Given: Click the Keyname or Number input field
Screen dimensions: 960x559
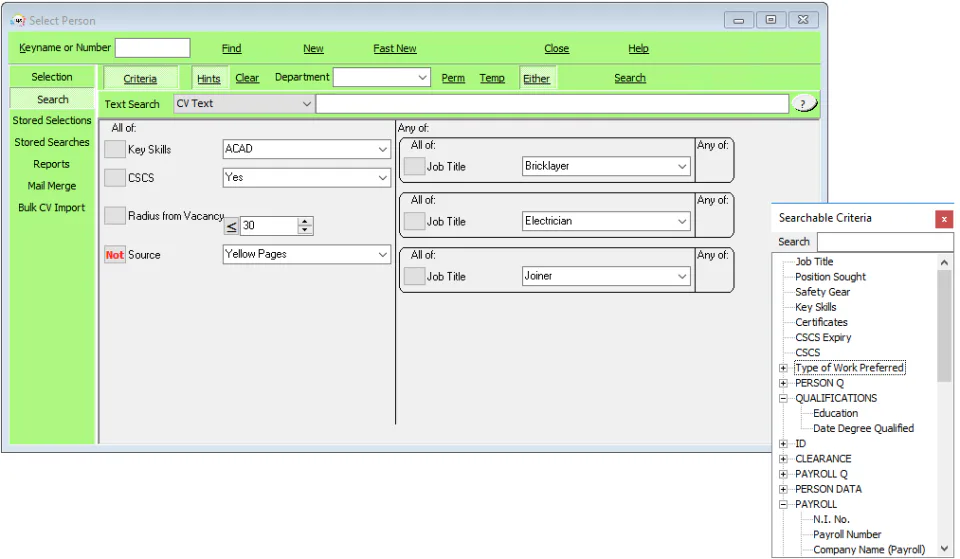Looking at the screenshot, I should [152, 48].
